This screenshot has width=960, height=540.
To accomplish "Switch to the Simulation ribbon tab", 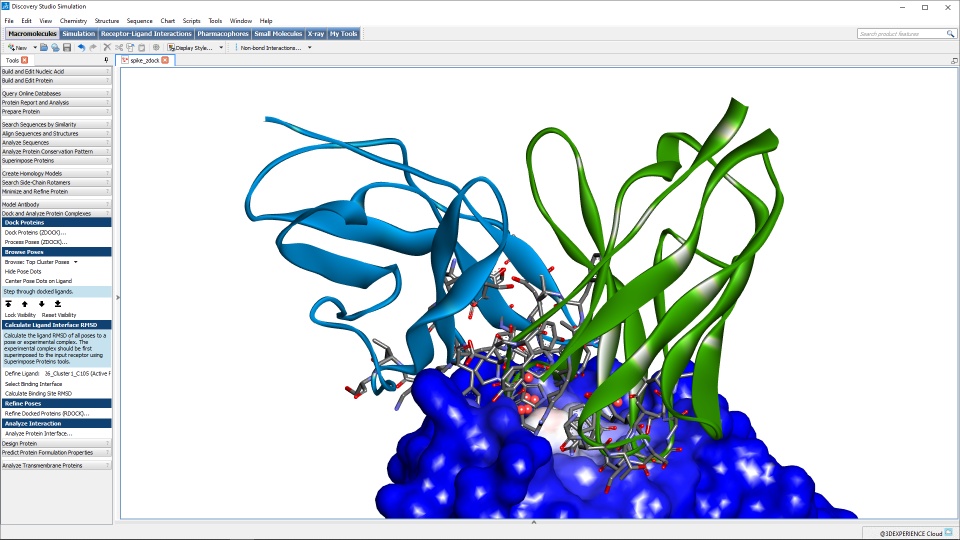I will click(78, 34).
